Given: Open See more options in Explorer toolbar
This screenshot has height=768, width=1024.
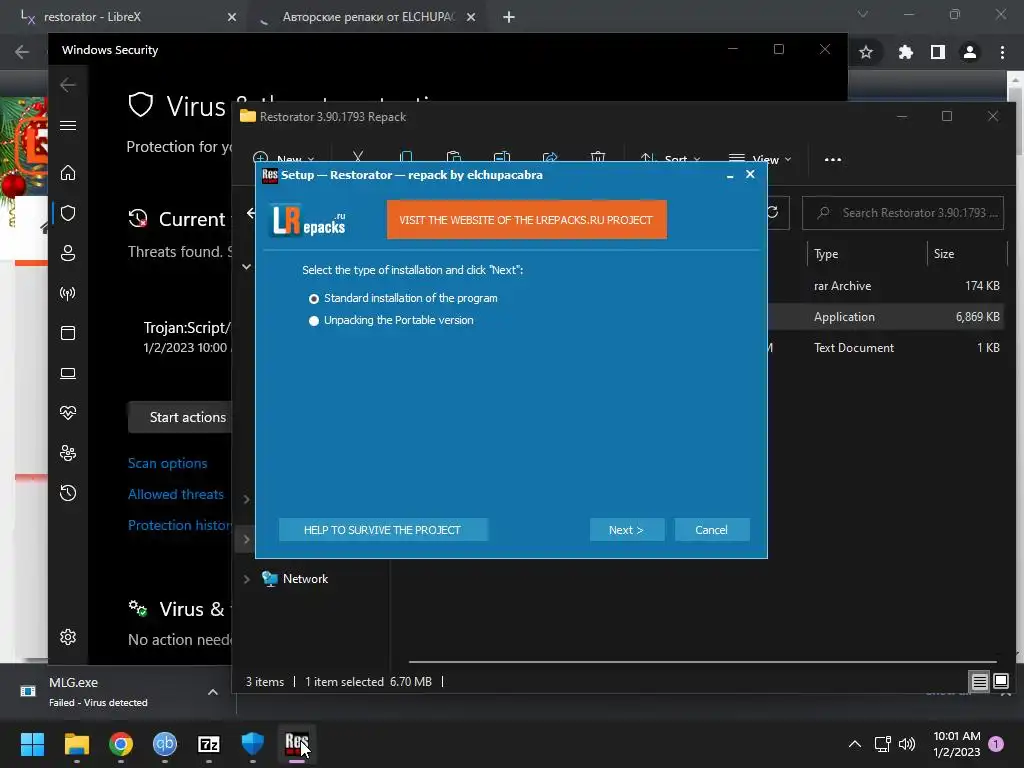Looking at the screenshot, I should [x=833, y=159].
